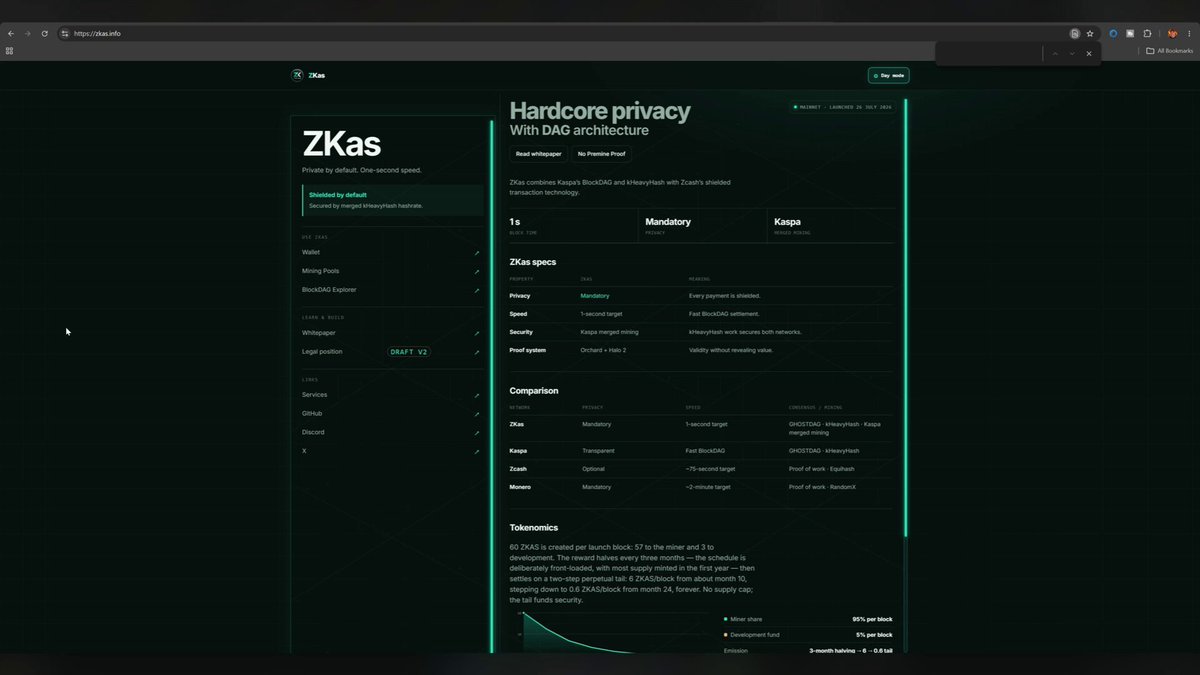Click the arrow icon beside Discord

tap(477, 433)
